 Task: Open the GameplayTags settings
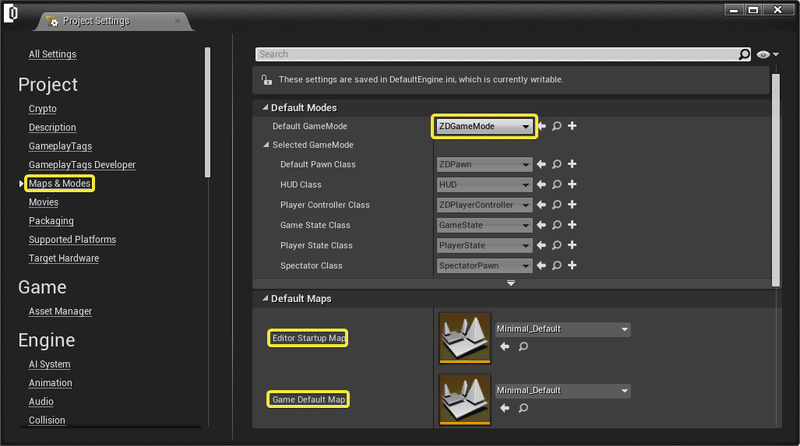[60, 146]
